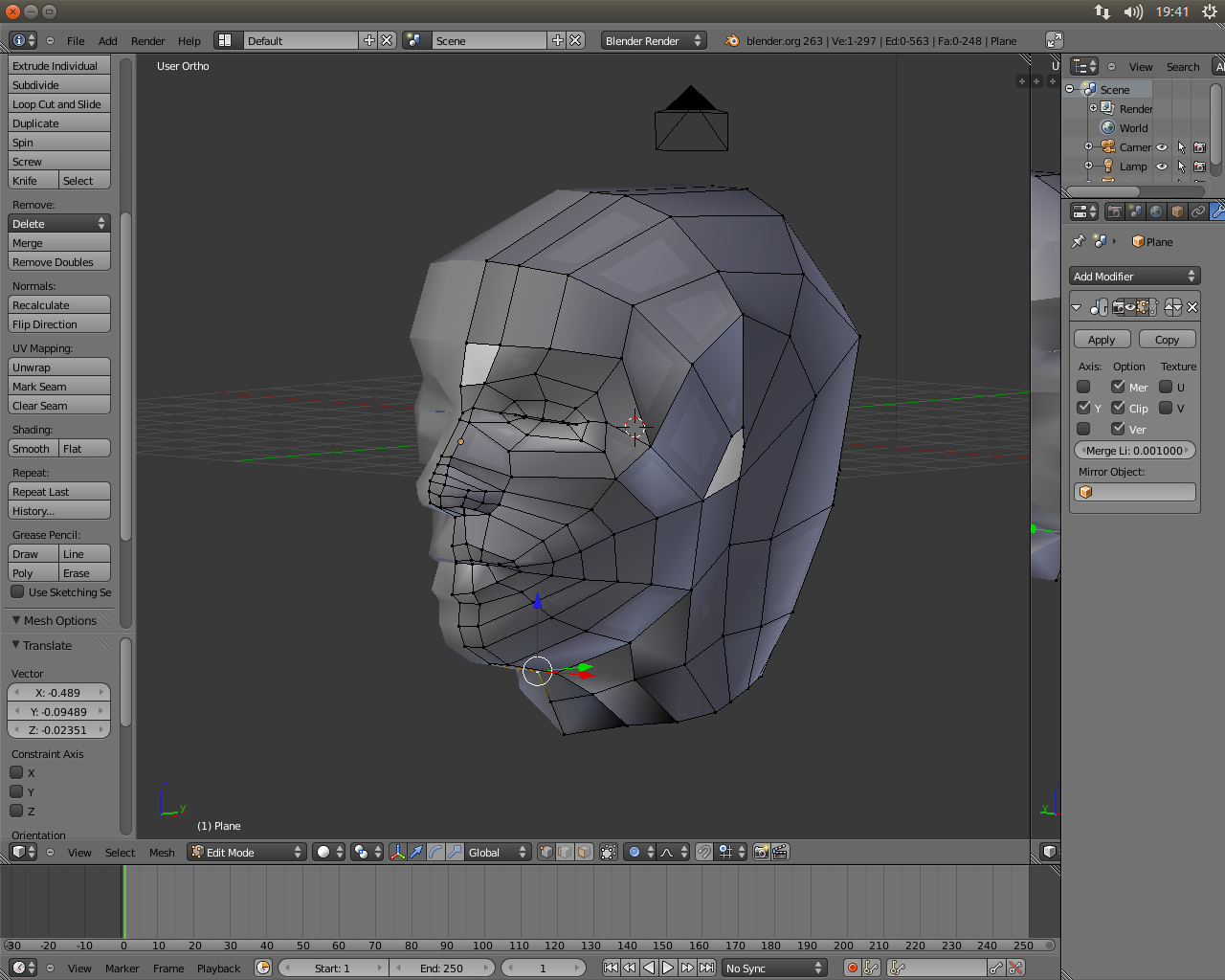Switch to vertex select mode
The image size is (1225, 980).
[546, 852]
